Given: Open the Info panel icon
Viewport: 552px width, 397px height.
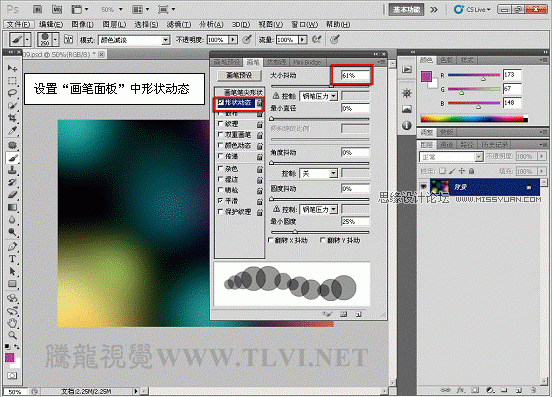Looking at the screenshot, I should [407, 125].
